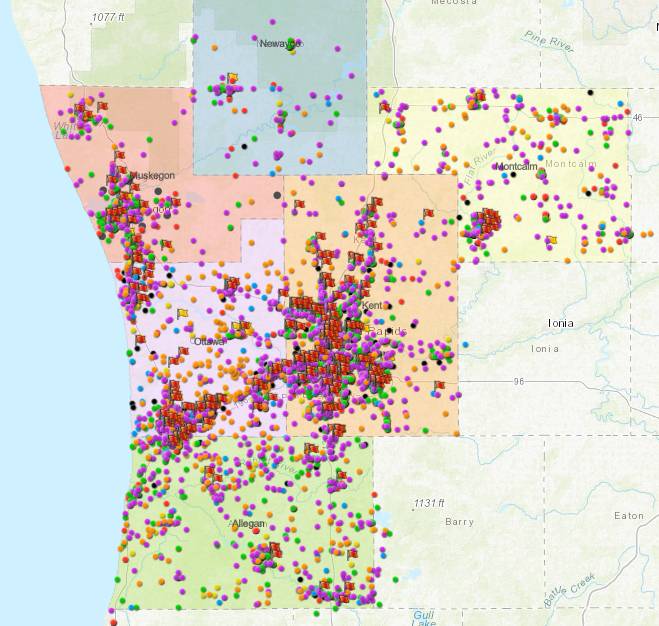
Task: Click the Eaton county label
Action: (x=629, y=516)
